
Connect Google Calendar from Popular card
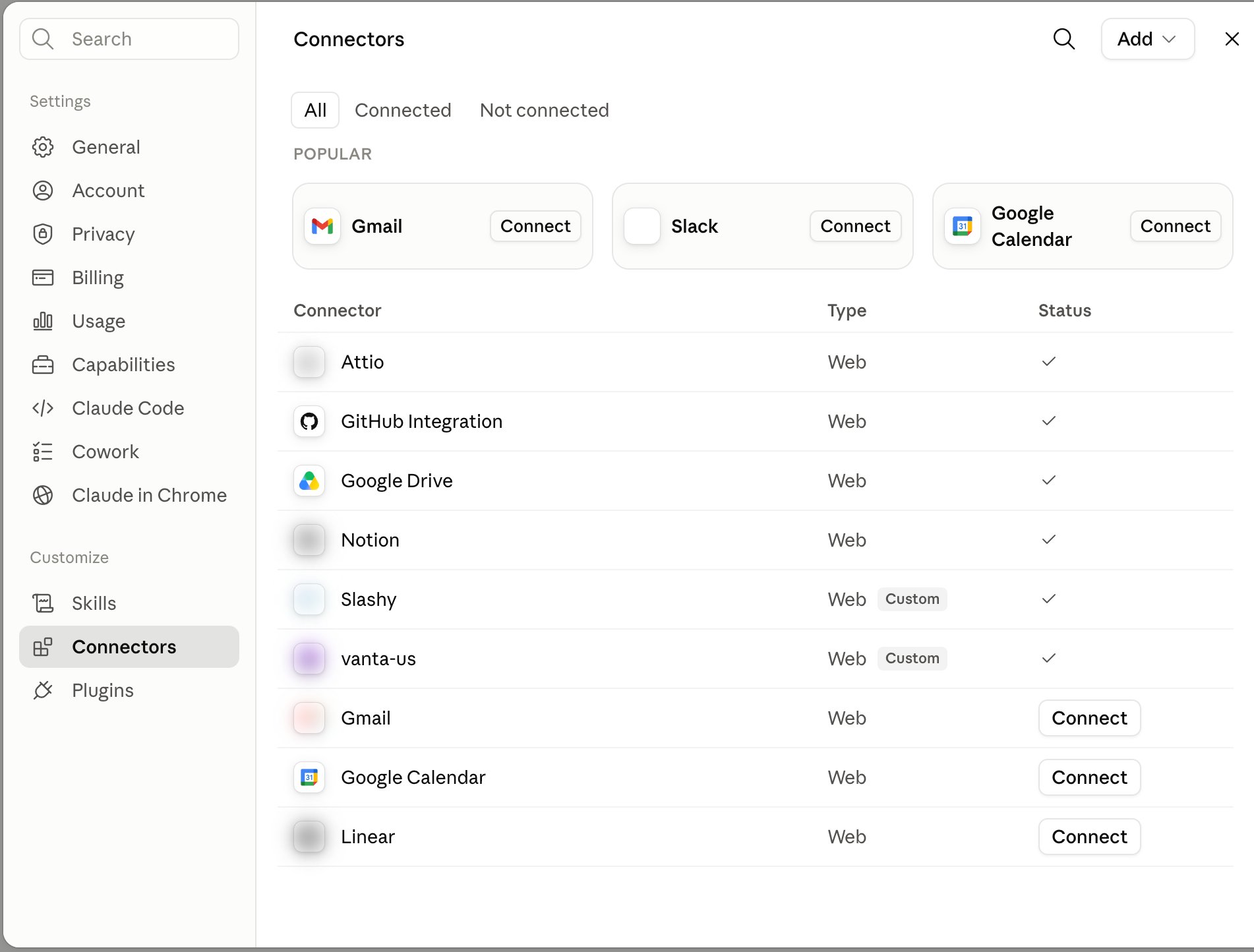tap(1176, 226)
